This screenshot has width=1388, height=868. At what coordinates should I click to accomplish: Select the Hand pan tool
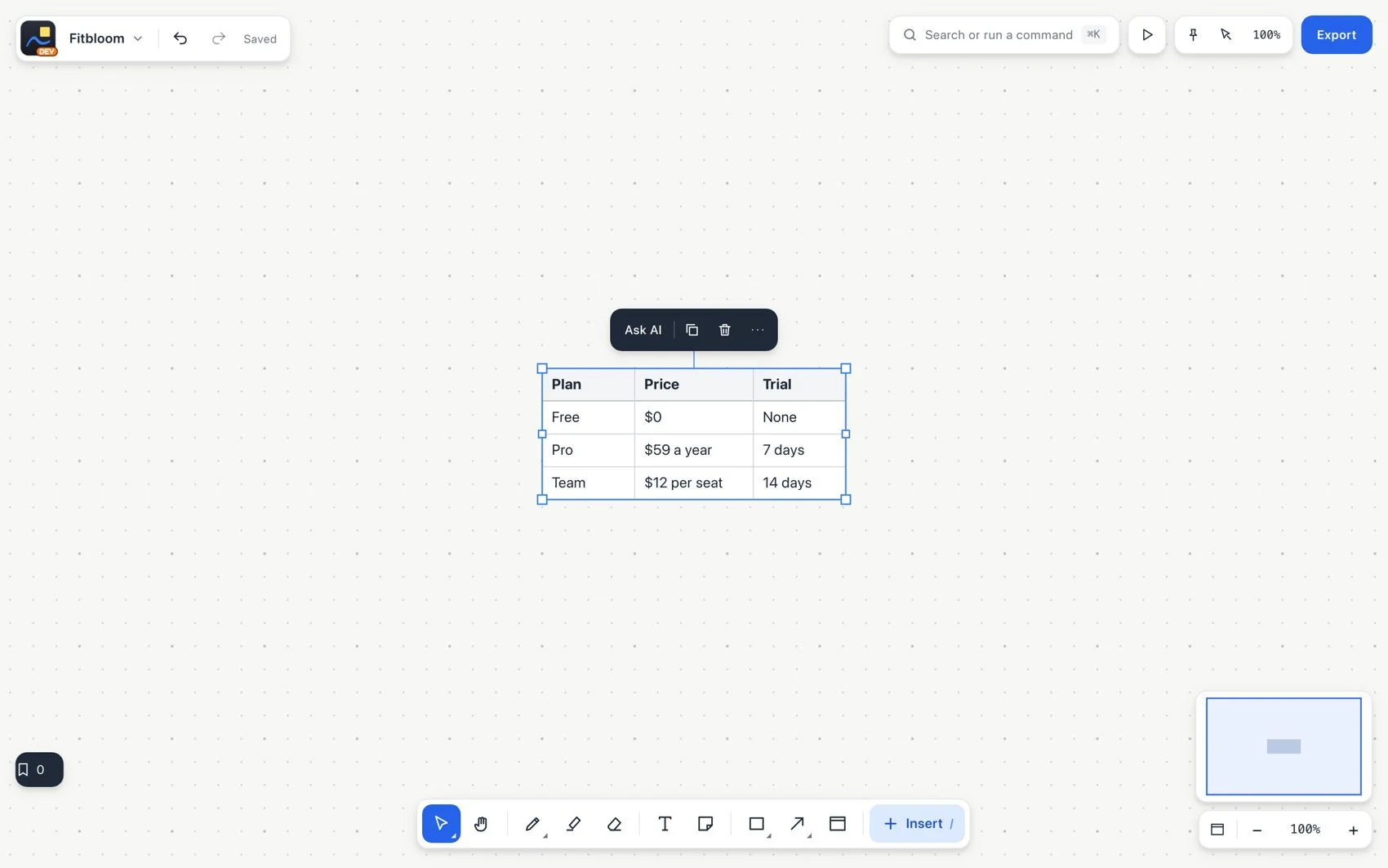pos(481,824)
